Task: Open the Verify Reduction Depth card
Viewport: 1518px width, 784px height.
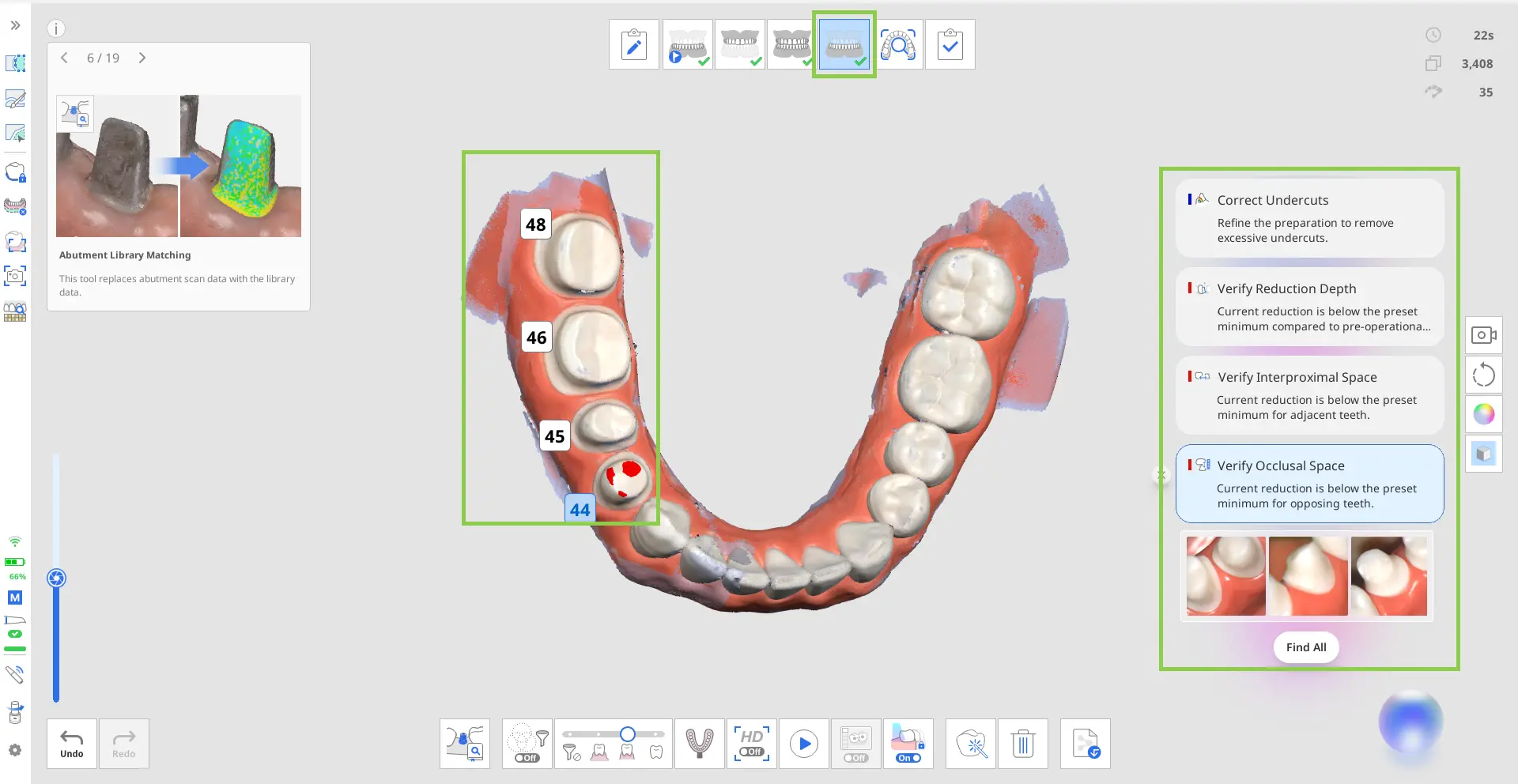Action: (x=1310, y=307)
